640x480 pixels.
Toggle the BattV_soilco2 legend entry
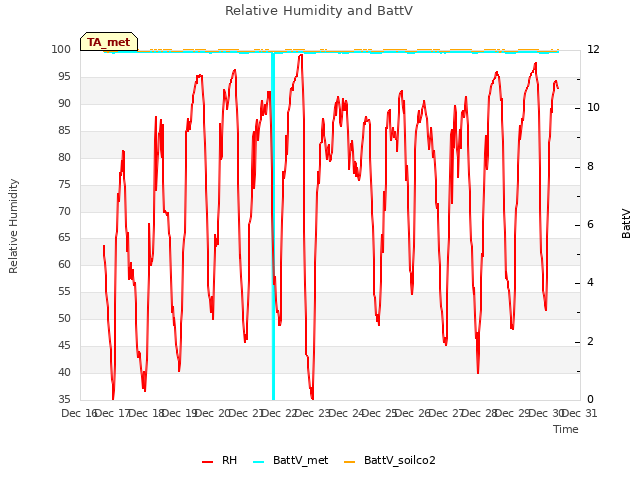point(390,460)
